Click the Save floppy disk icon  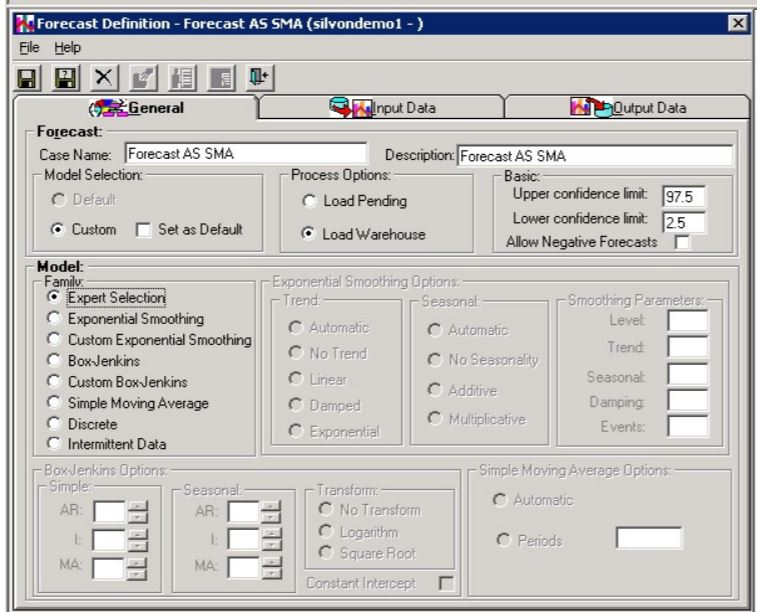click(27, 78)
